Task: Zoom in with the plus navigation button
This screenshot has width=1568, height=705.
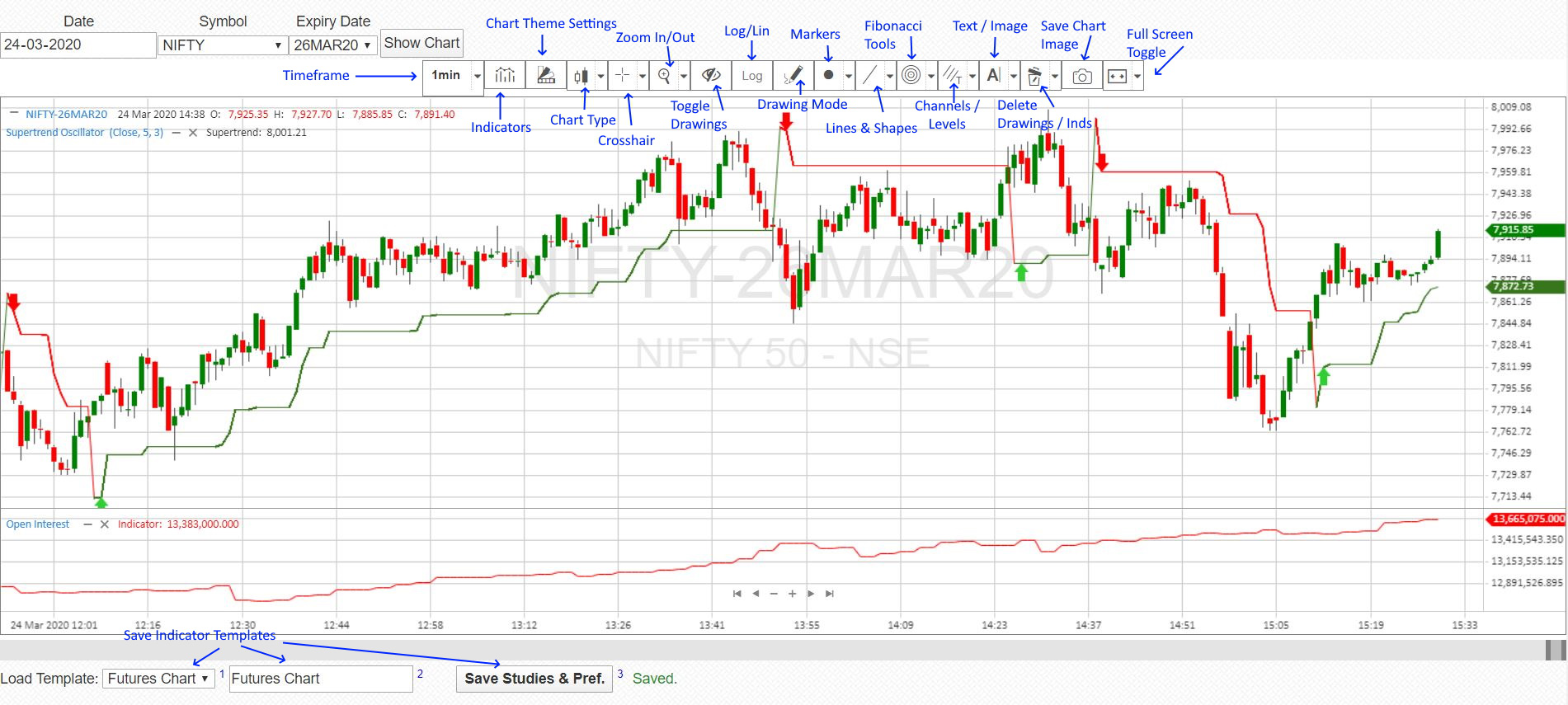Action: (792, 594)
